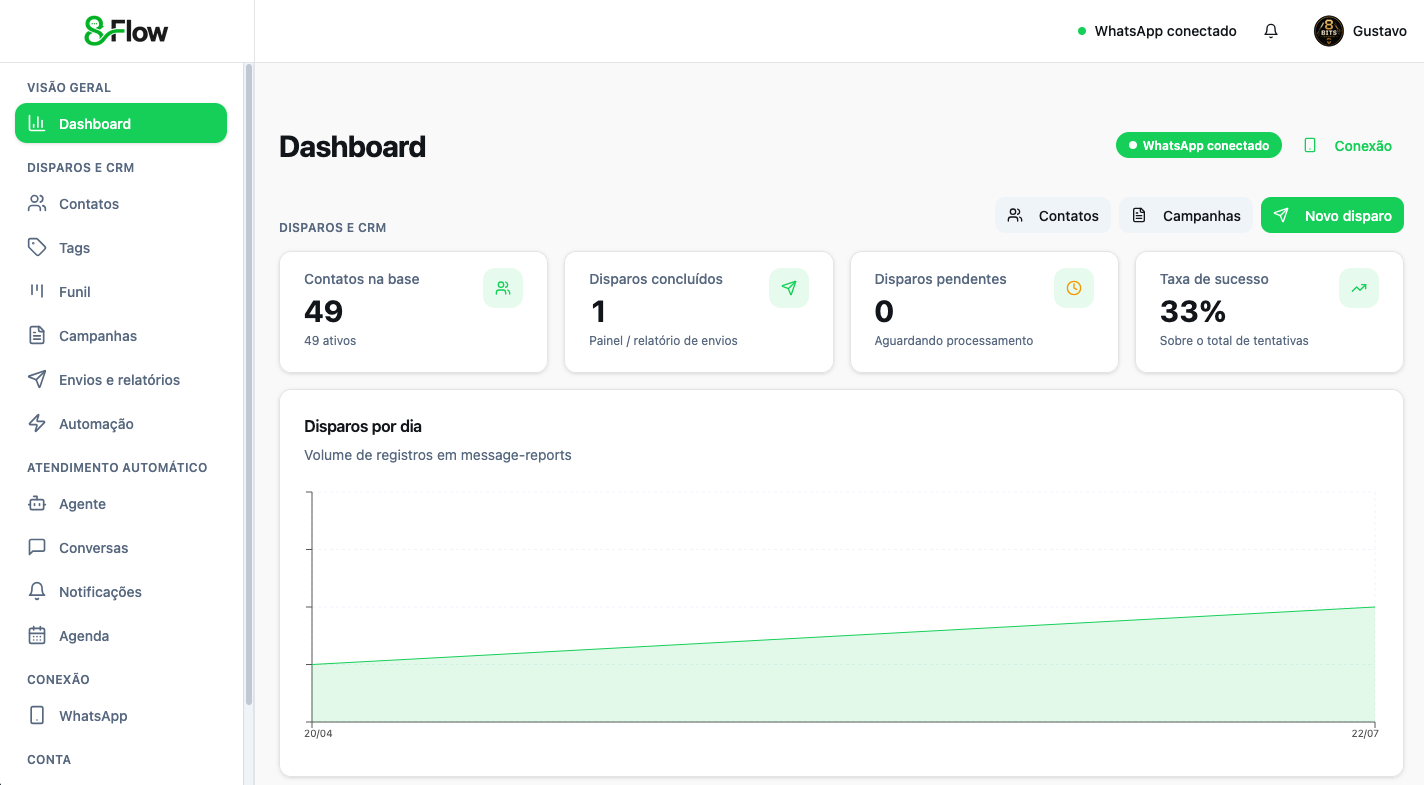Click the Gustavo profile avatar
This screenshot has width=1424, height=785.
(1329, 31)
